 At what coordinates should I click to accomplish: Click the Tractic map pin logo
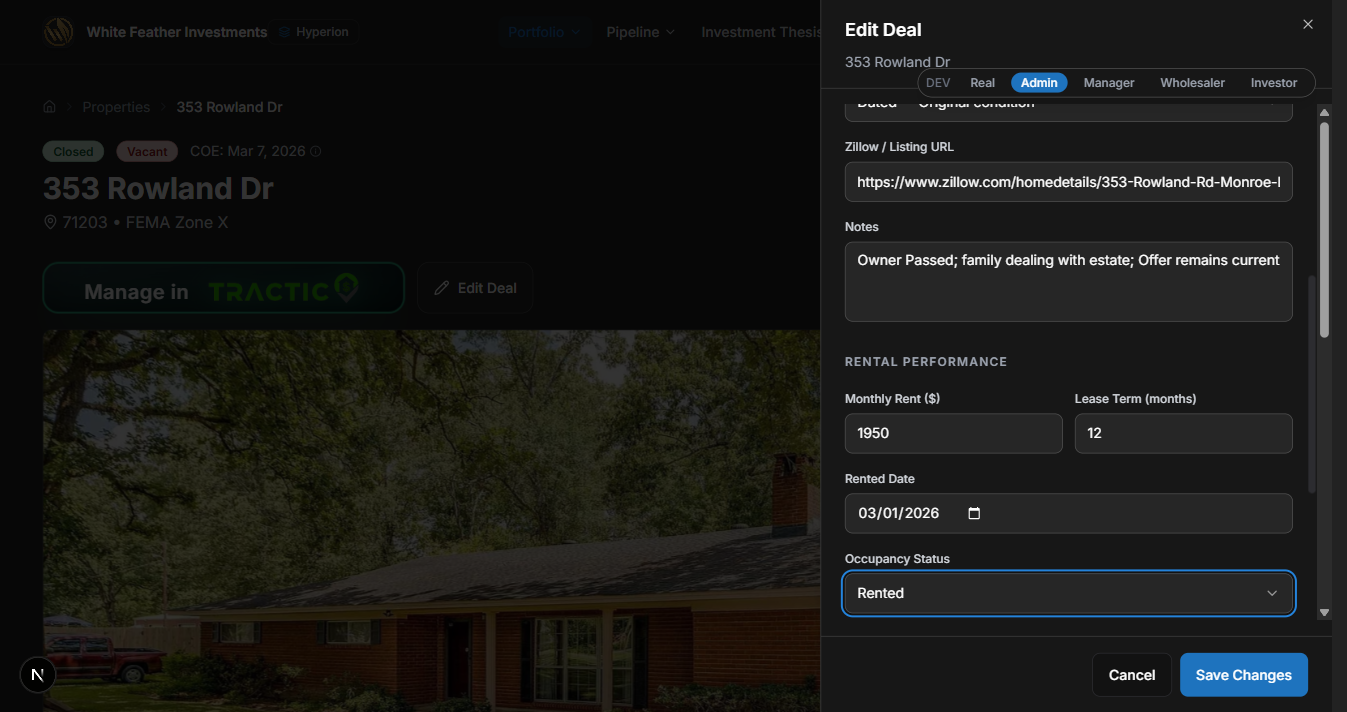[x=346, y=289]
